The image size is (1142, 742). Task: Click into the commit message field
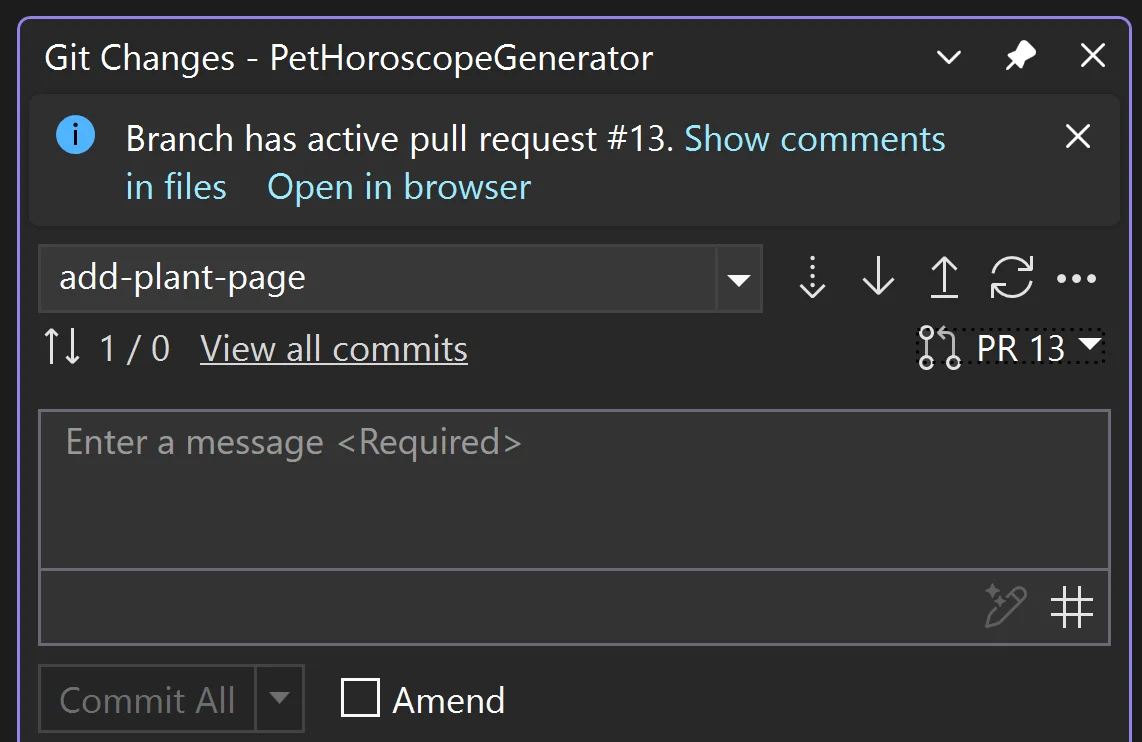point(574,489)
